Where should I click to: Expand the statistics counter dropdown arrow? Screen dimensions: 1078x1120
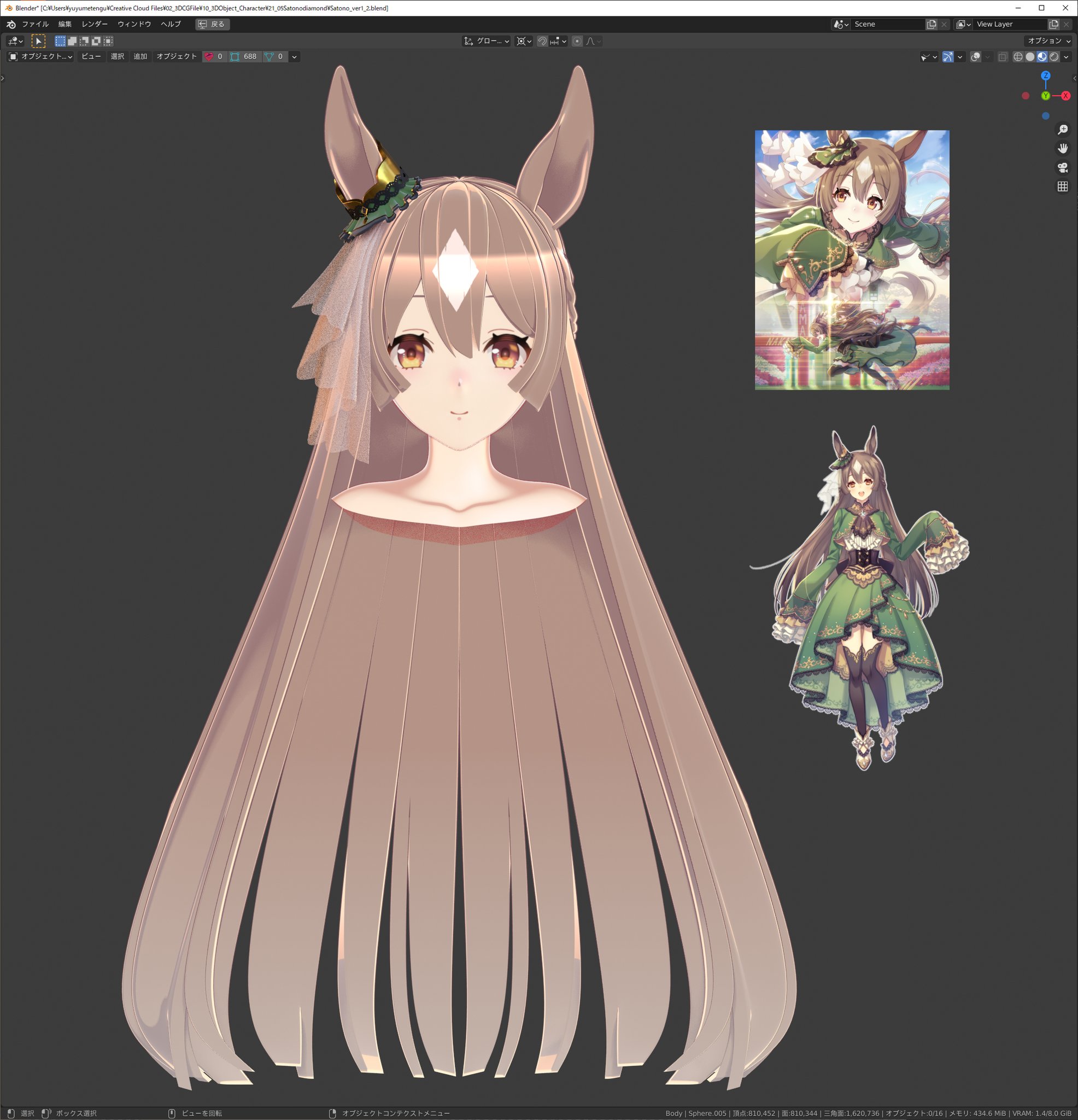pyautogui.click(x=294, y=56)
